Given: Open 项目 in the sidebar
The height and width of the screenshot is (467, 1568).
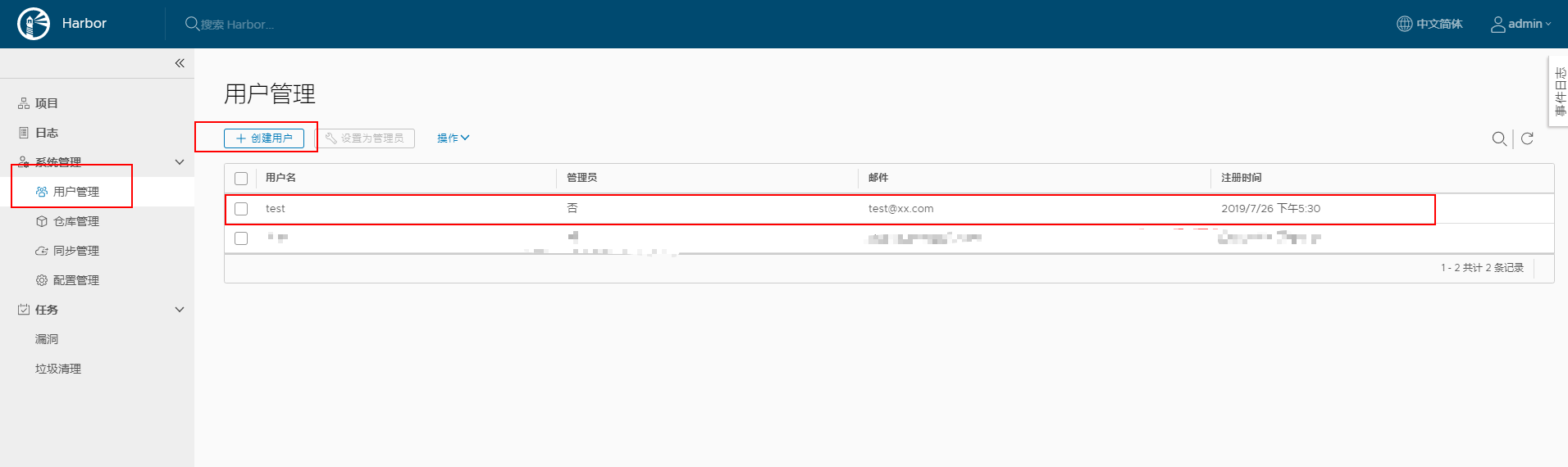Looking at the screenshot, I should [x=46, y=103].
